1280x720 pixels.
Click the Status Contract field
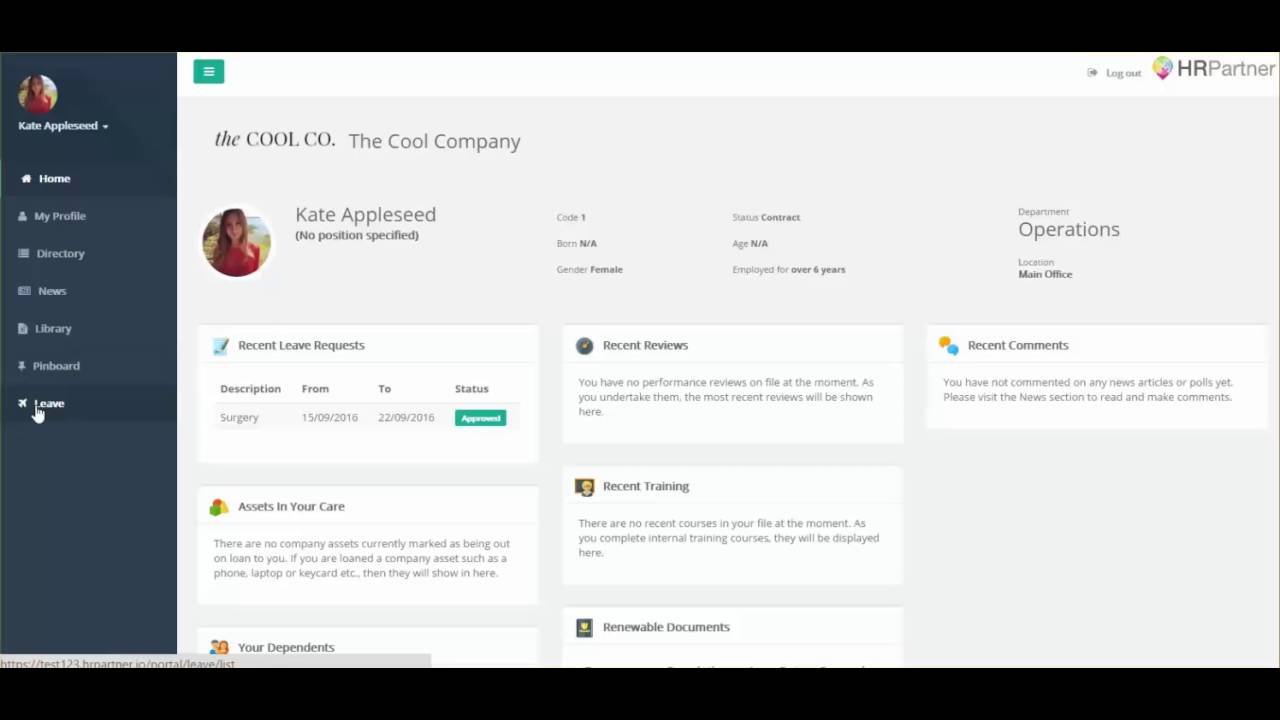tap(766, 217)
